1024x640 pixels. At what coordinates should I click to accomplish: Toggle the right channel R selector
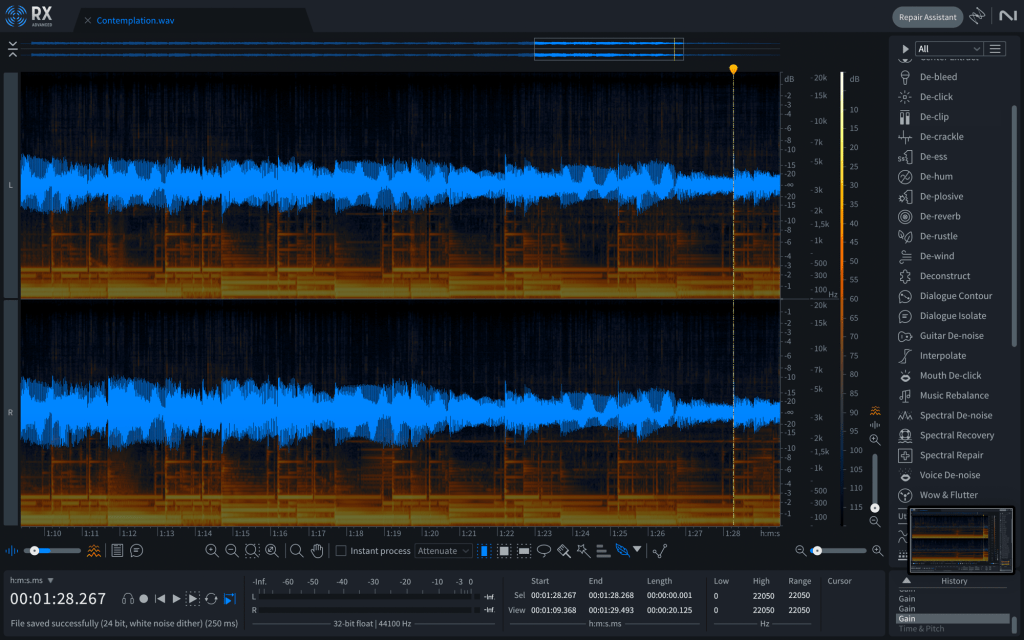pos(10,412)
